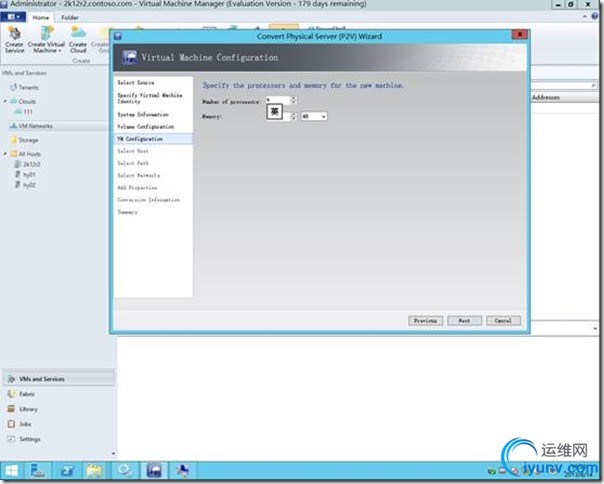Click the processors spinner arrows
This screenshot has width=604, height=484.
tap(294, 100)
